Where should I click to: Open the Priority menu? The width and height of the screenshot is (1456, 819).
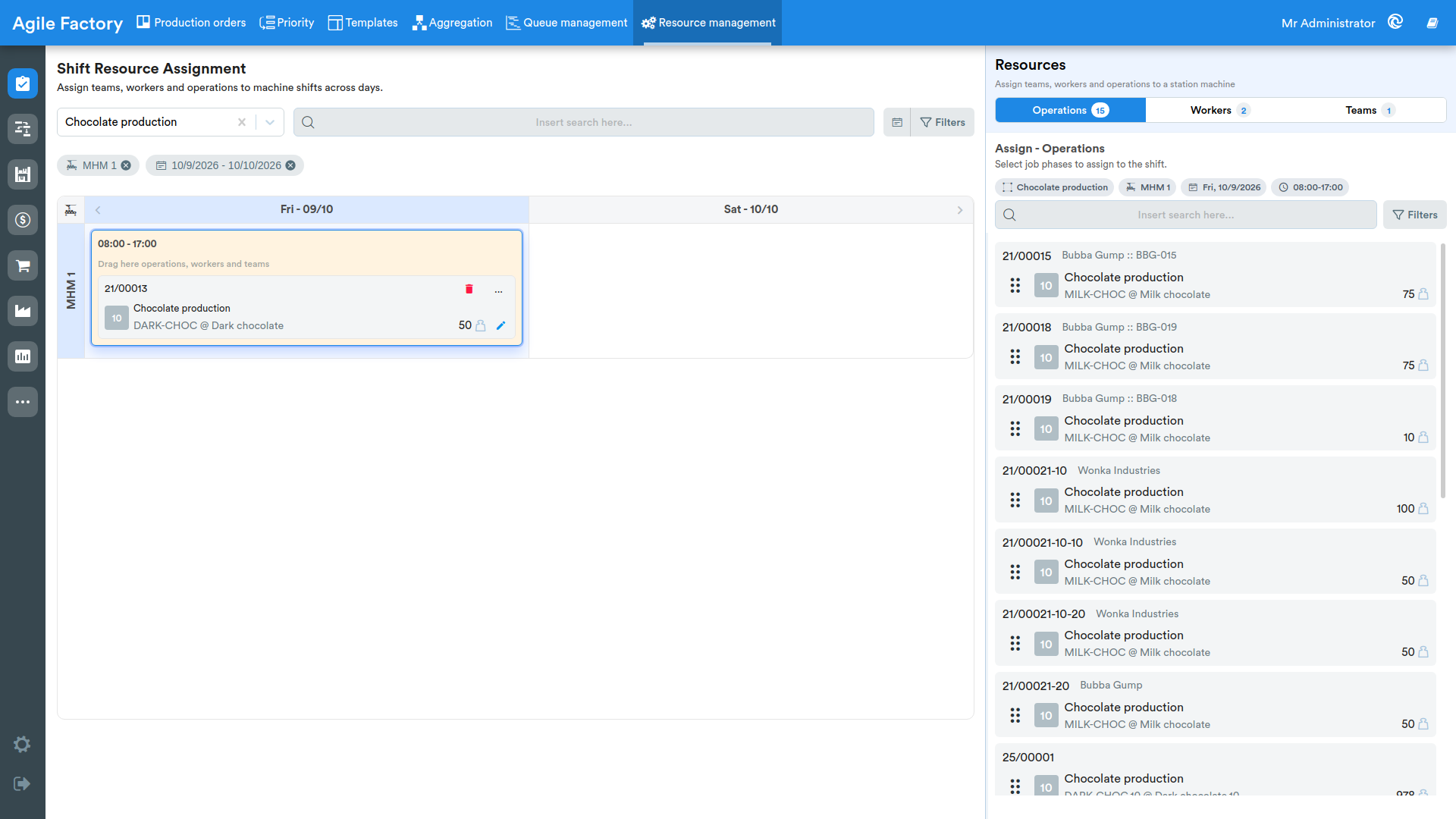coord(287,23)
